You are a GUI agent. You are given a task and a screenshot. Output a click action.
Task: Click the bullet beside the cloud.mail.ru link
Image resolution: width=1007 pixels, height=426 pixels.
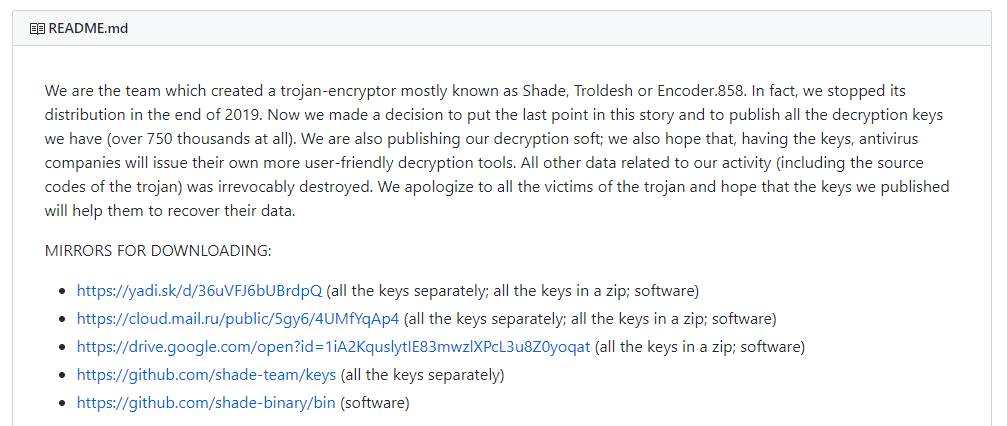click(x=62, y=319)
